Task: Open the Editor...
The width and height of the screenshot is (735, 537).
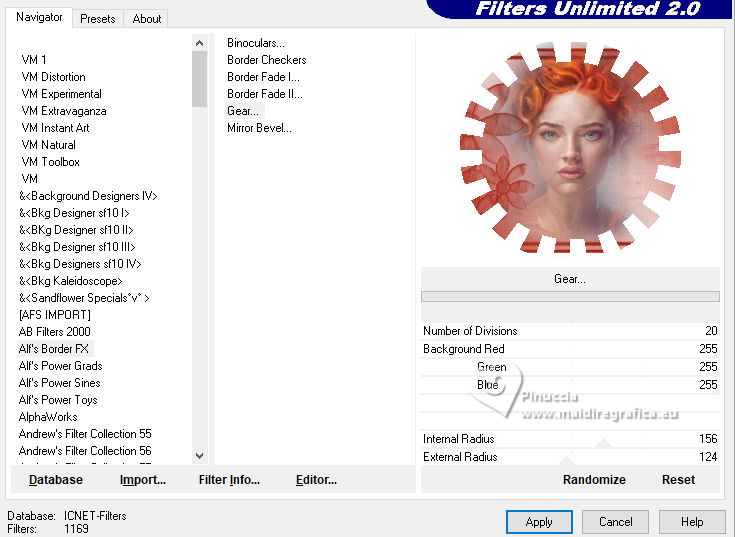Action: pyautogui.click(x=316, y=480)
